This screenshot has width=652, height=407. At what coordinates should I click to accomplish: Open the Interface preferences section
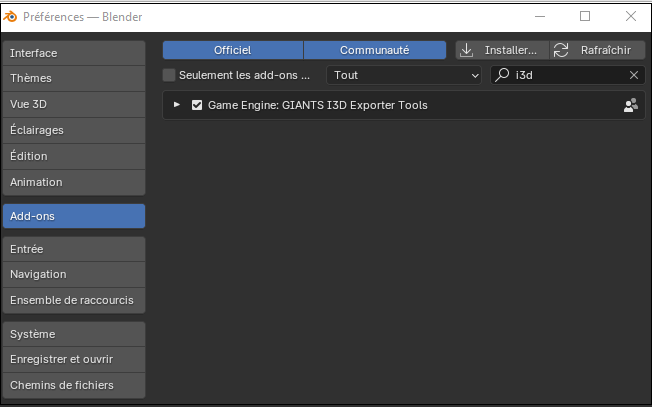[74, 53]
